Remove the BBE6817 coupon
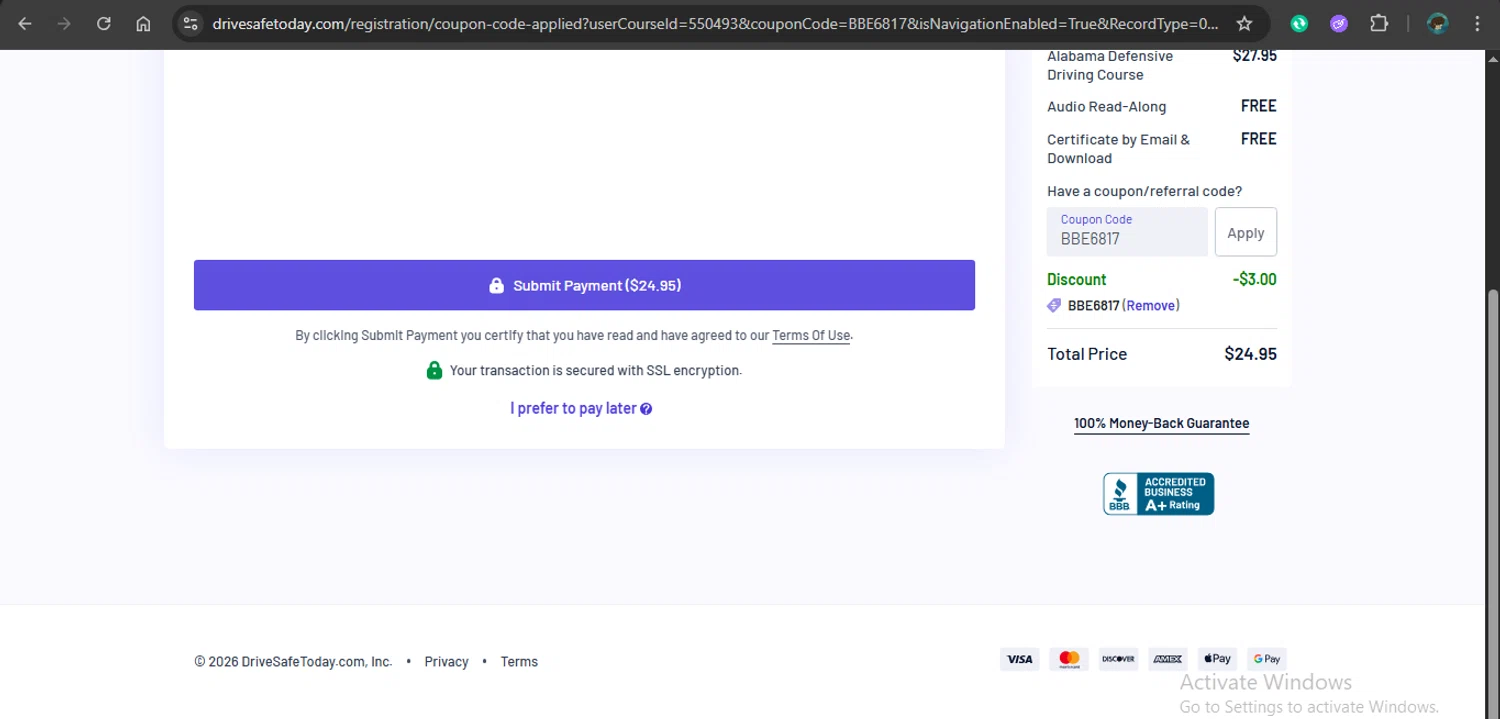 [x=1151, y=306]
